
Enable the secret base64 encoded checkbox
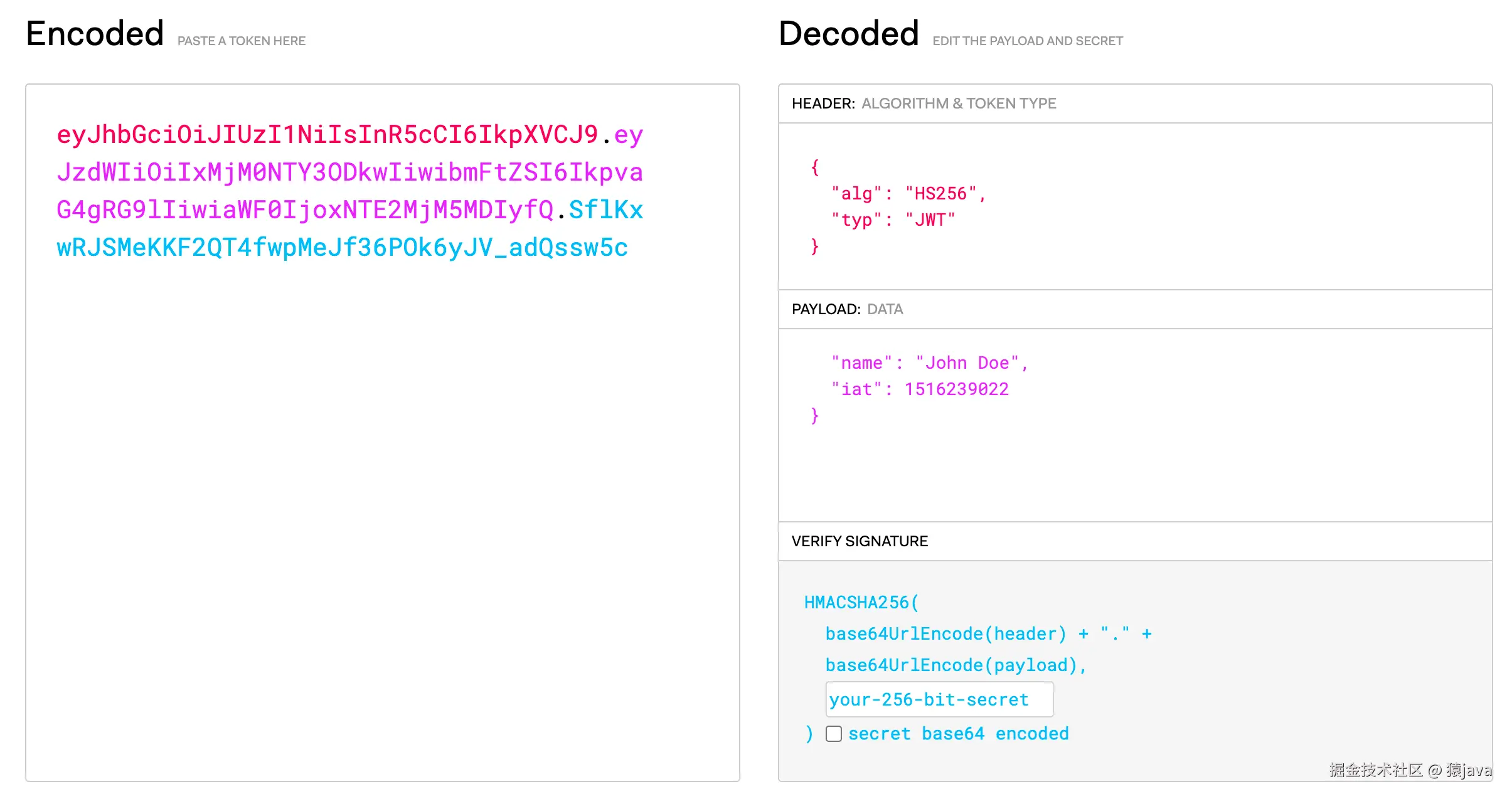834,734
